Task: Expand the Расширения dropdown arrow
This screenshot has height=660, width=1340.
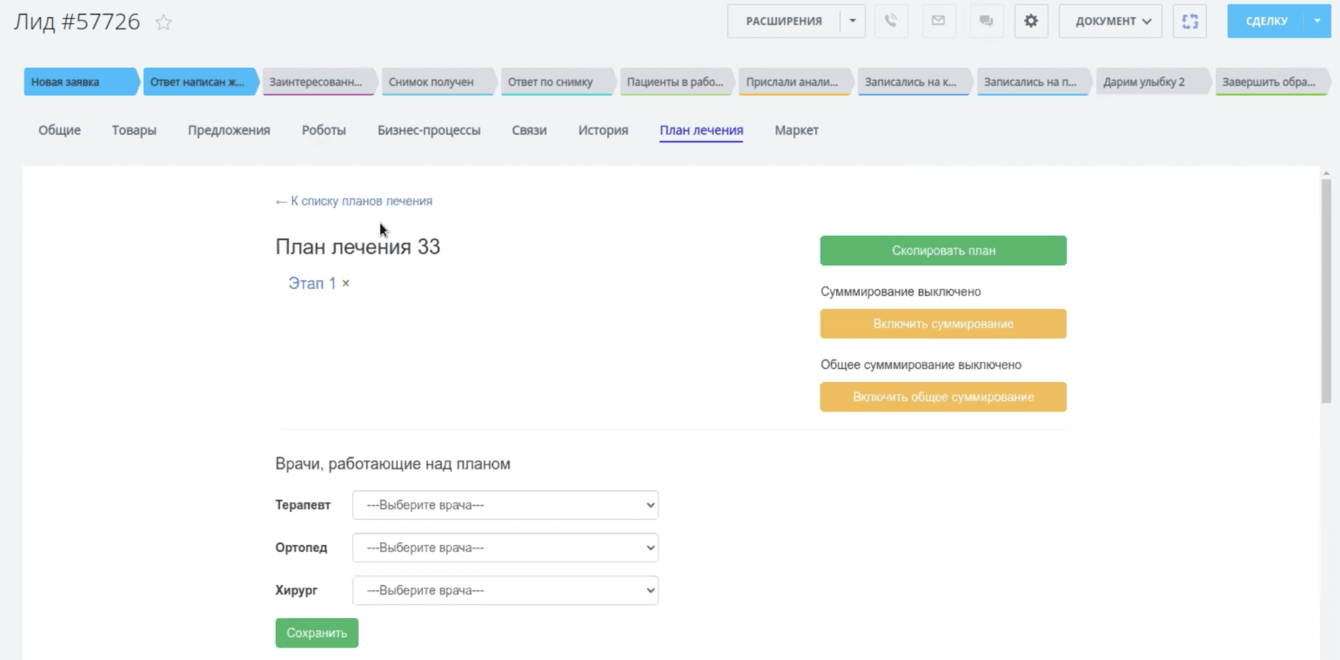Action: coord(853,21)
